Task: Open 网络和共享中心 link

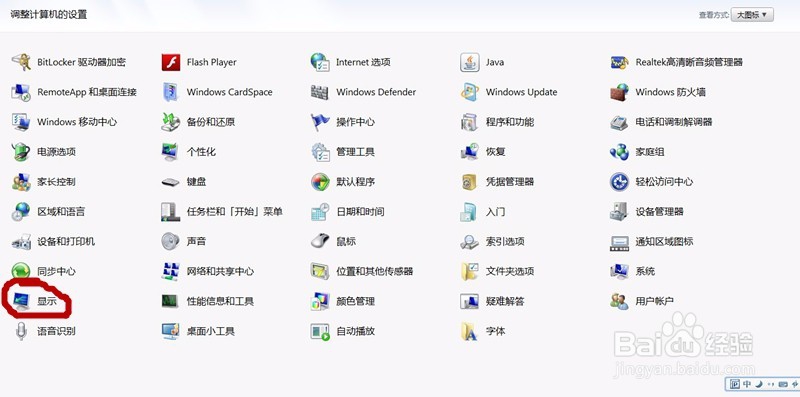Action: tap(220, 271)
